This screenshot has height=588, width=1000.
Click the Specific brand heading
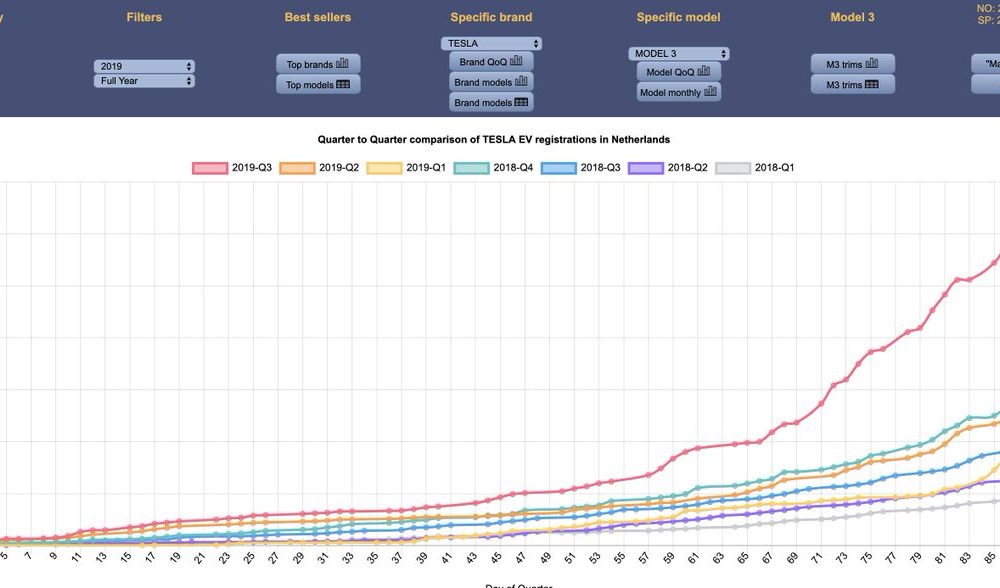coord(491,17)
